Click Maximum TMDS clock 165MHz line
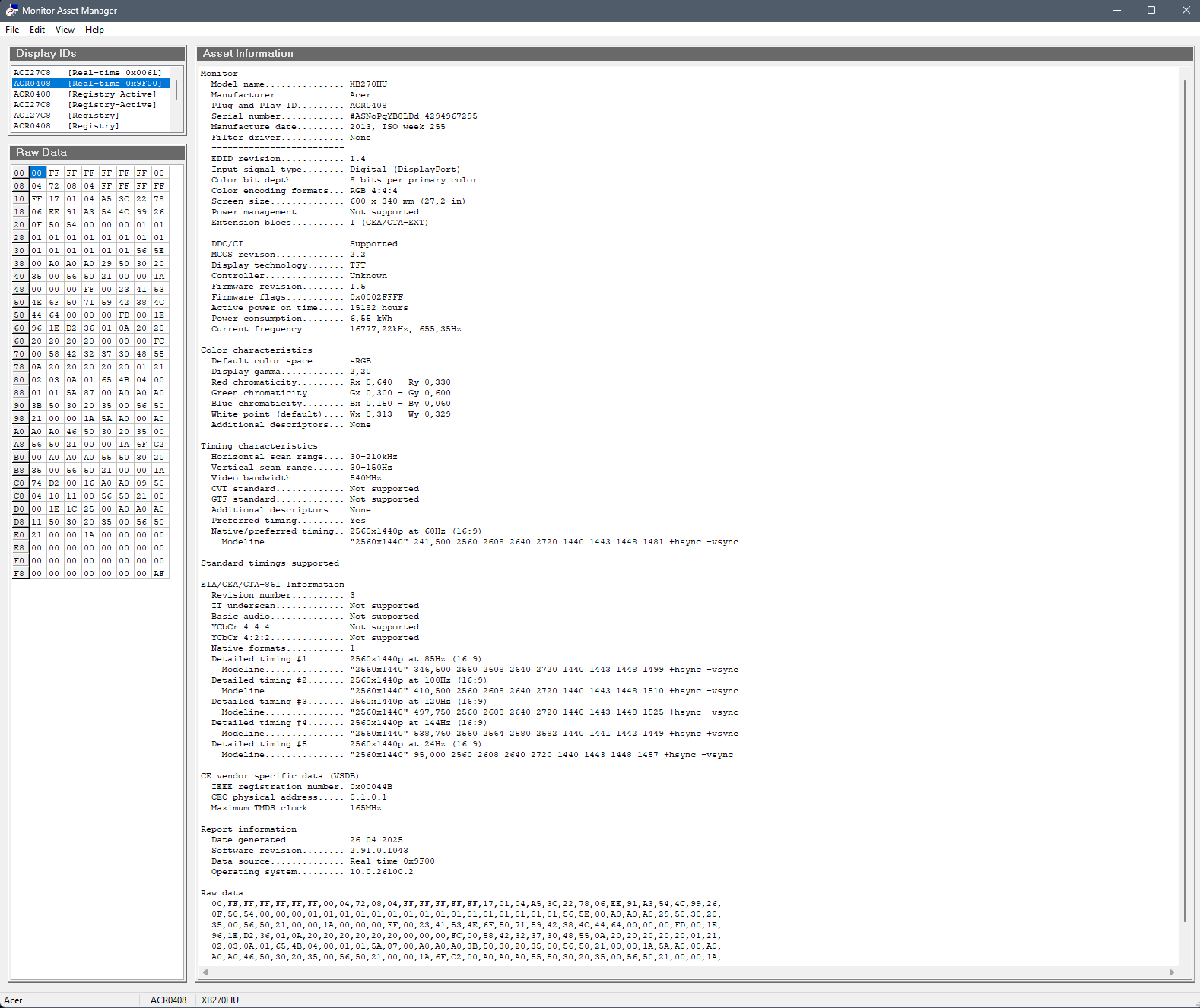The image size is (1200, 1008). point(297,808)
